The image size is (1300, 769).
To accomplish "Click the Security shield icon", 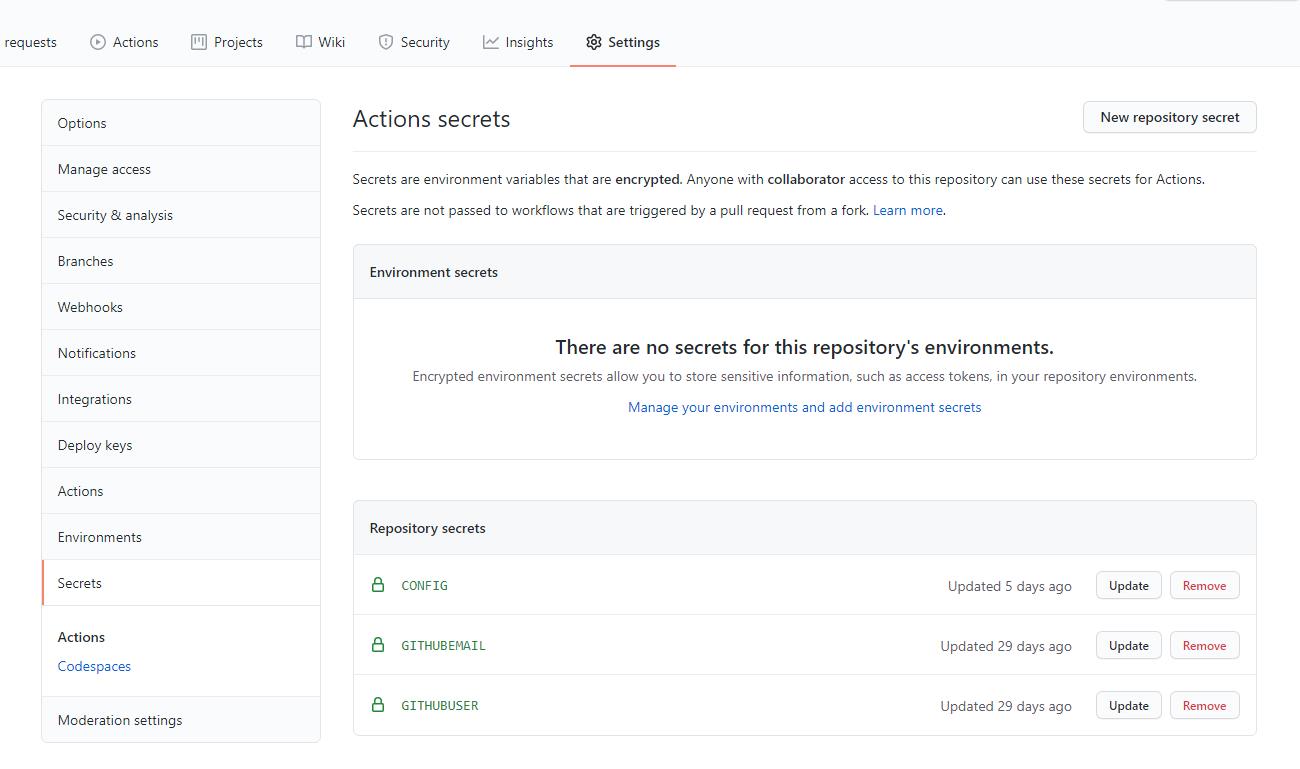I will [x=386, y=42].
